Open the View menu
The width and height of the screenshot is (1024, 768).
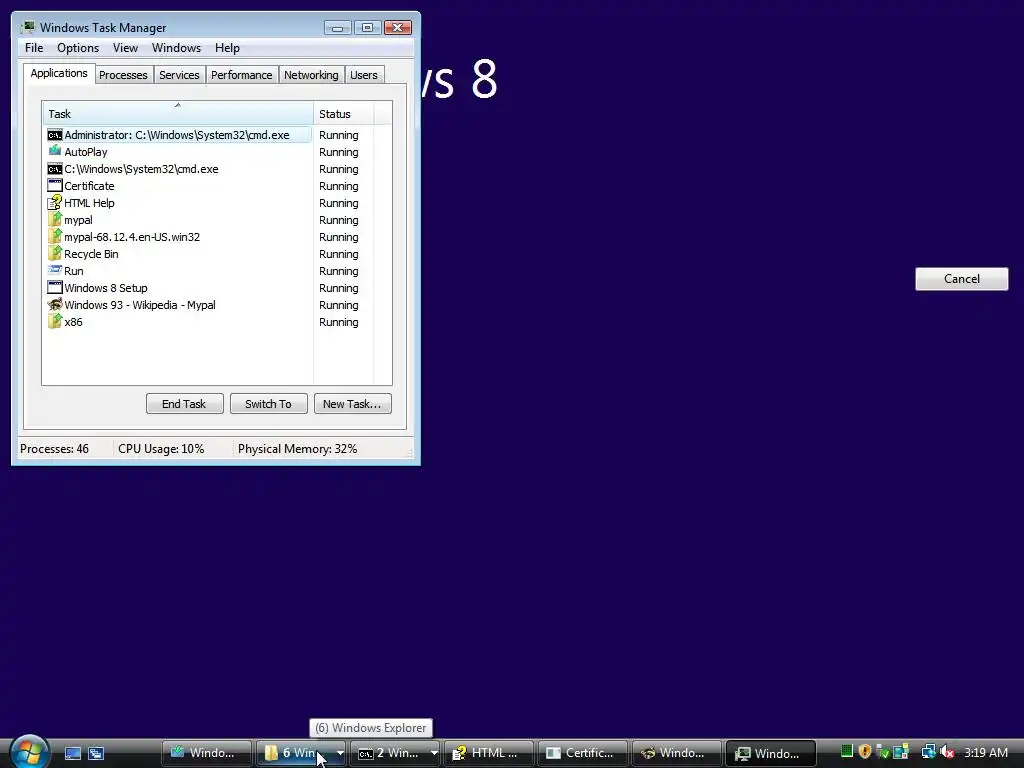pos(125,48)
